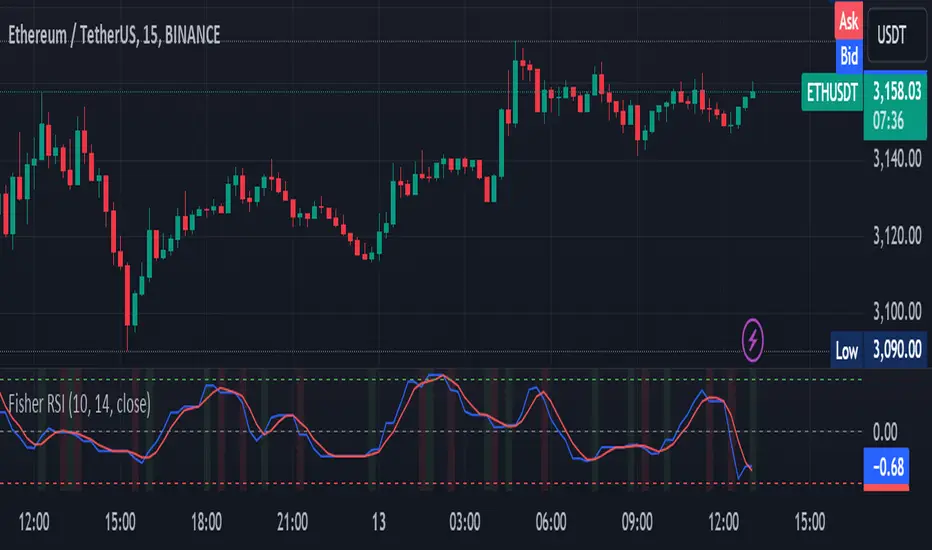Click the 13 date marker on time axis

click(379, 522)
